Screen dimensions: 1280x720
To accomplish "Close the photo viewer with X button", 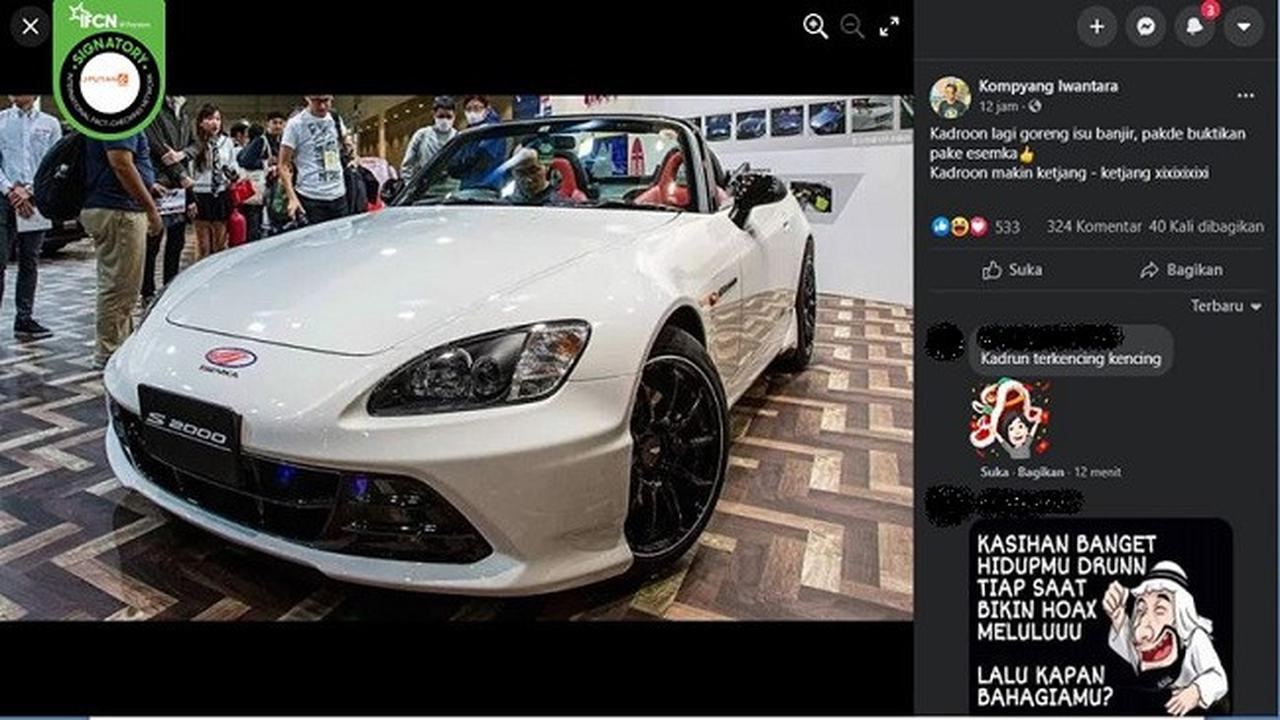I will 30,27.
